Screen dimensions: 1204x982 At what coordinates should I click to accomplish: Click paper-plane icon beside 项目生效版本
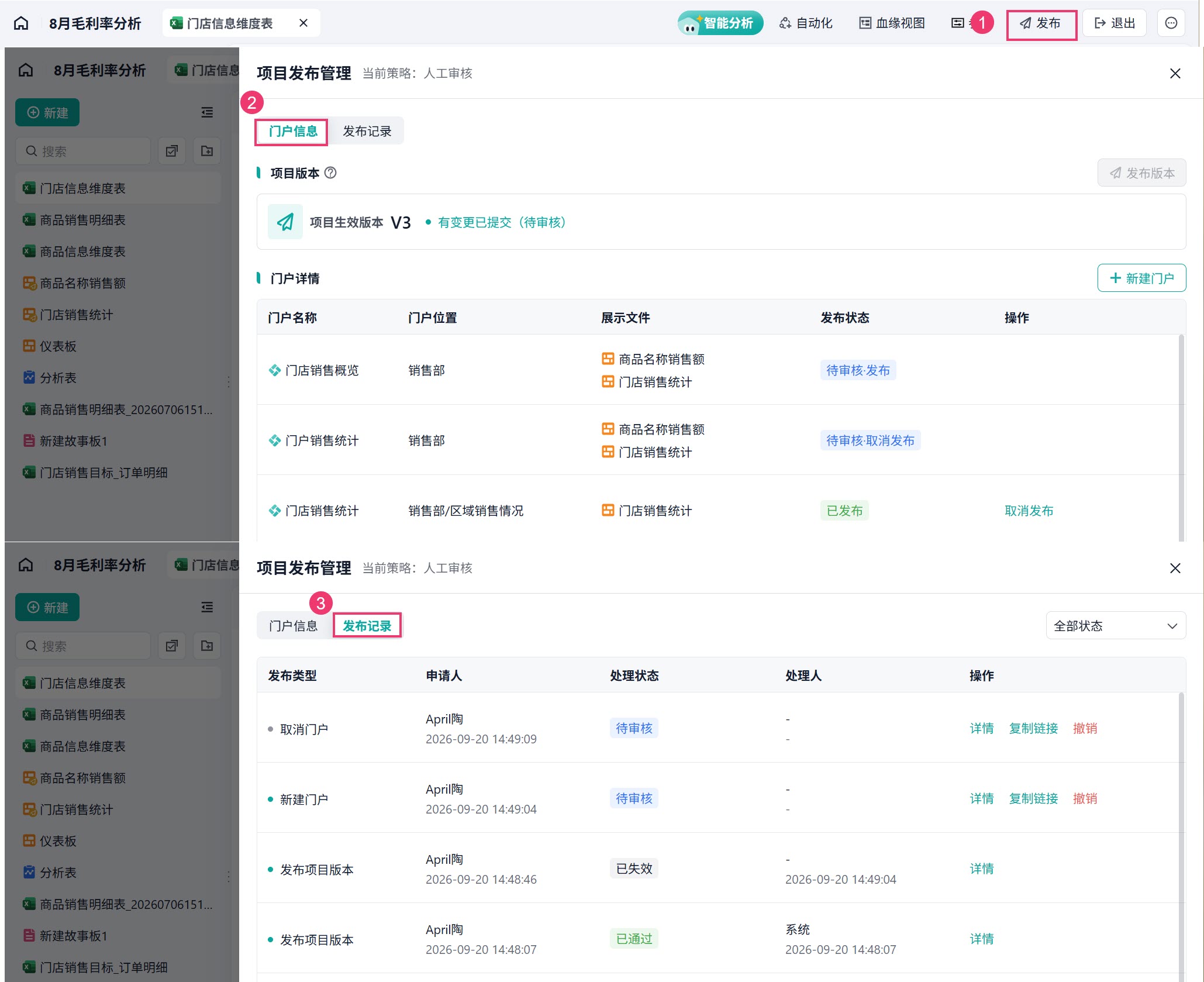click(285, 222)
